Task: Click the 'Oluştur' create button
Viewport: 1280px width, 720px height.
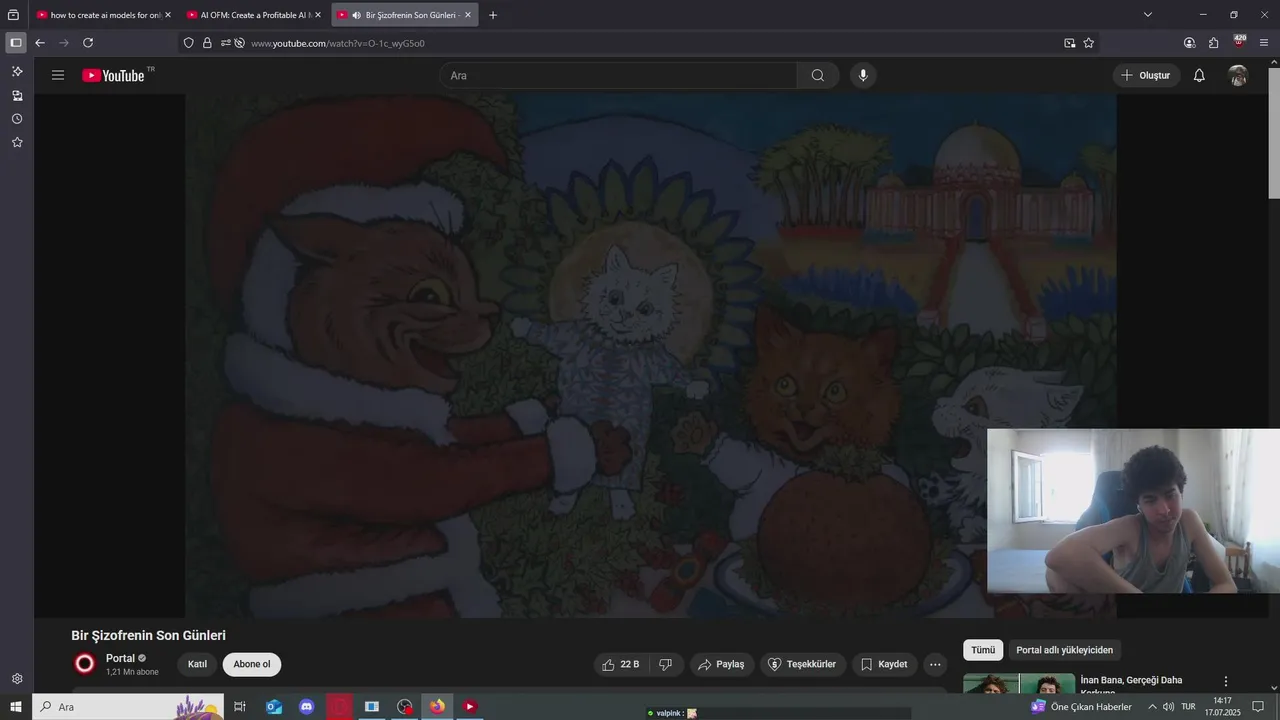Action: click(x=1147, y=75)
